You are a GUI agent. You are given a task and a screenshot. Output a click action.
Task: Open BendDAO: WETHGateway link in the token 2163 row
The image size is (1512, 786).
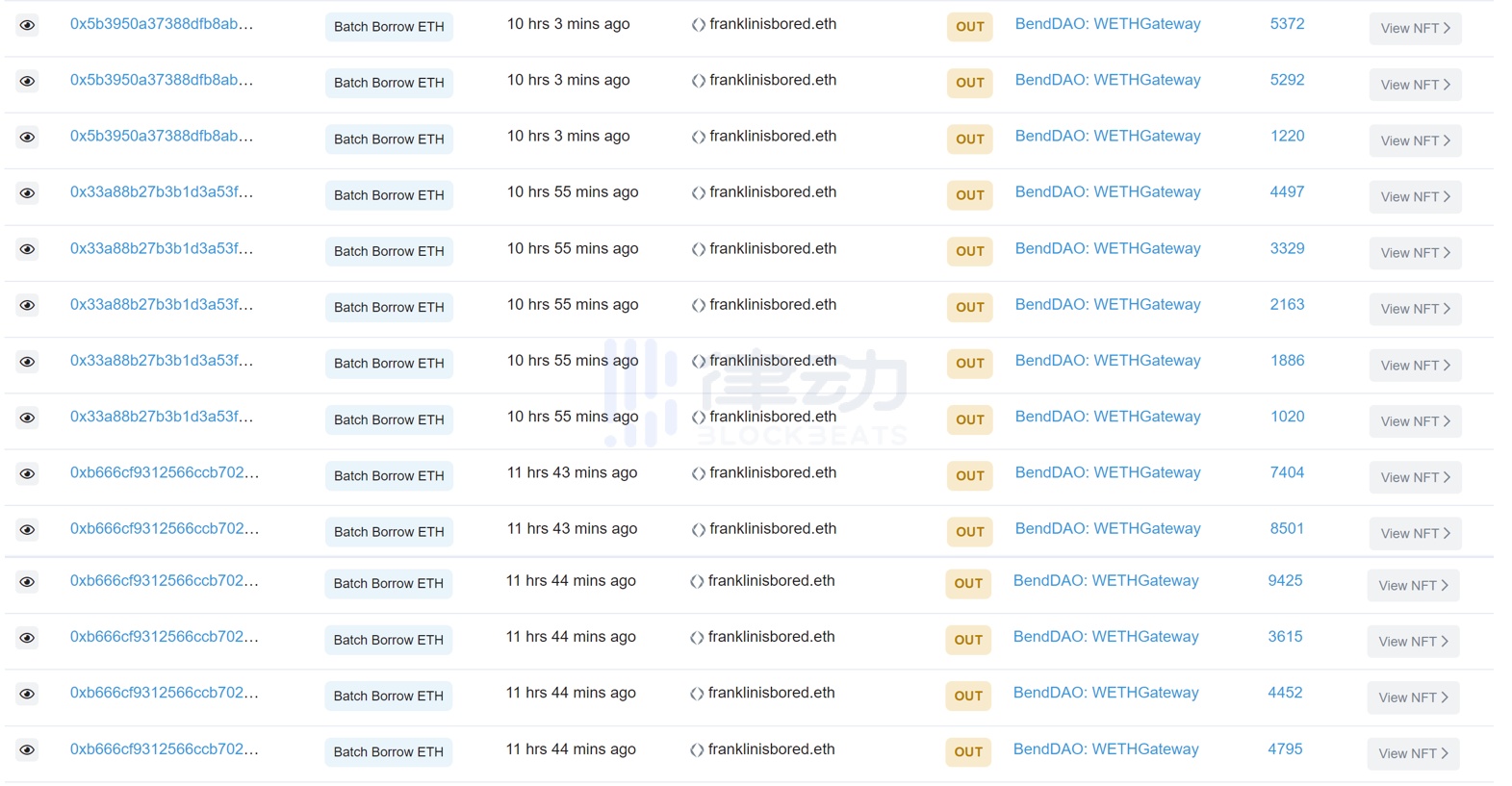[1108, 305]
